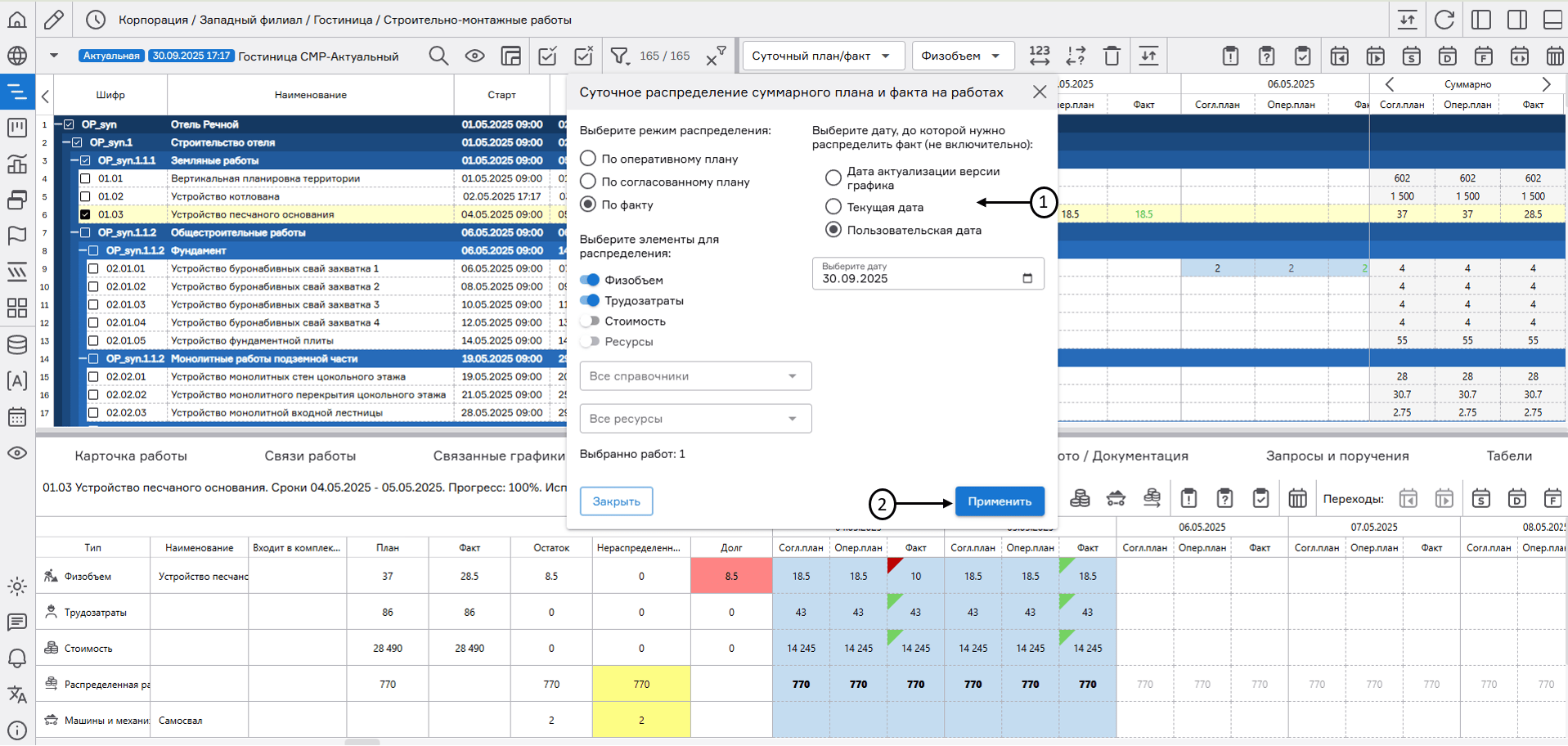Click the history clock icon near top left

click(x=97, y=18)
